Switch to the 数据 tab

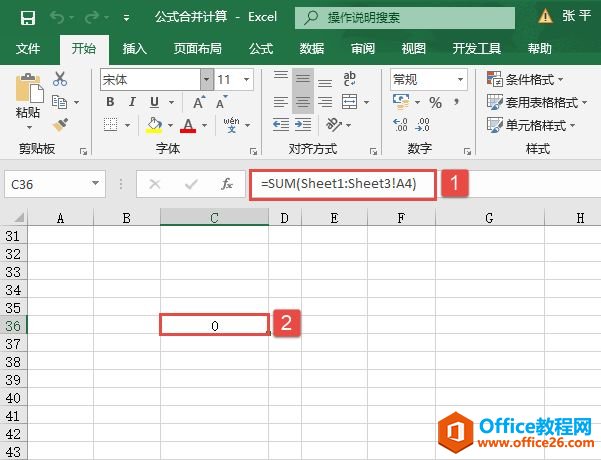(x=312, y=49)
